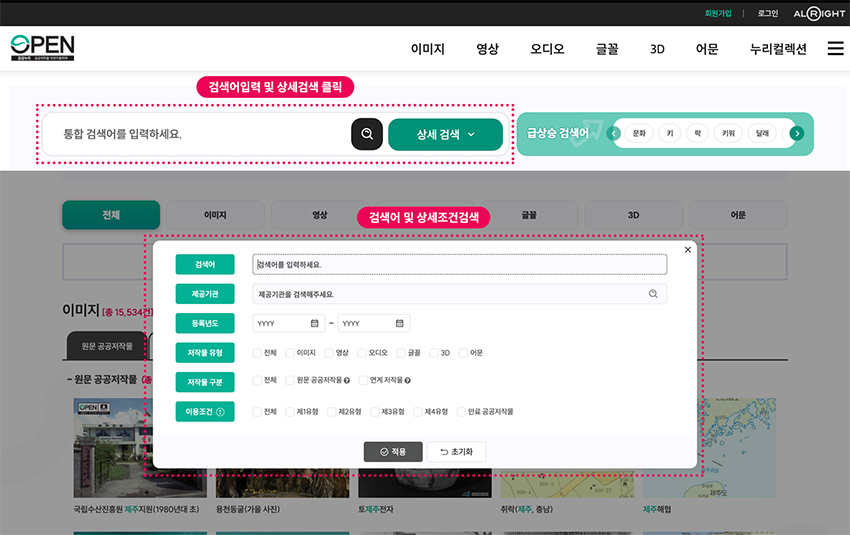This screenshot has width=850, height=535.
Task: Click the 달래 trending keyword chip
Action: tap(762, 133)
